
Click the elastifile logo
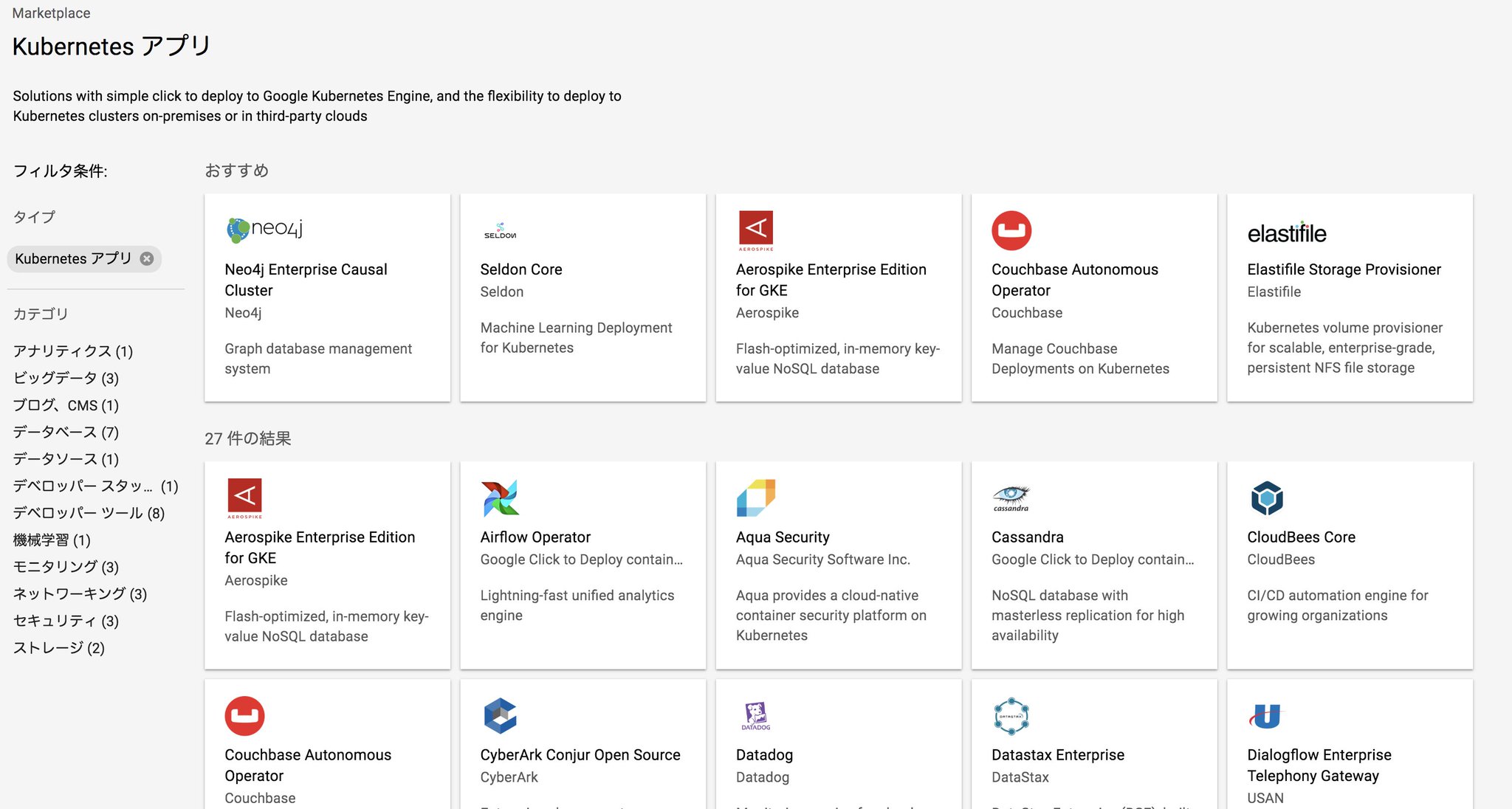[1286, 233]
